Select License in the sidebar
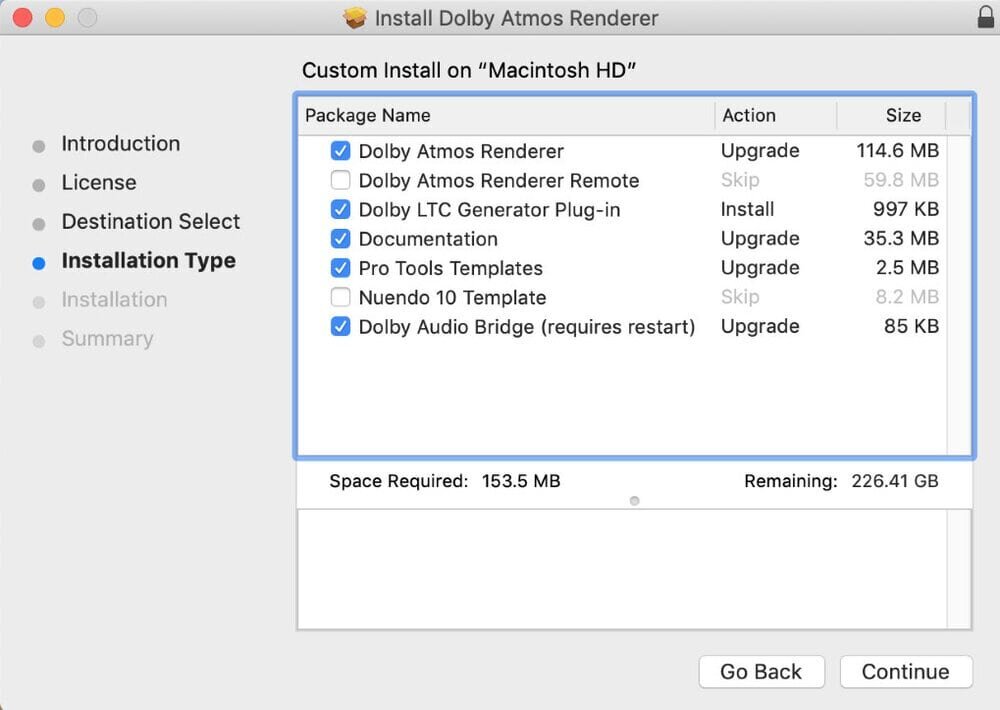This screenshot has height=710, width=1000. click(99, 183)
